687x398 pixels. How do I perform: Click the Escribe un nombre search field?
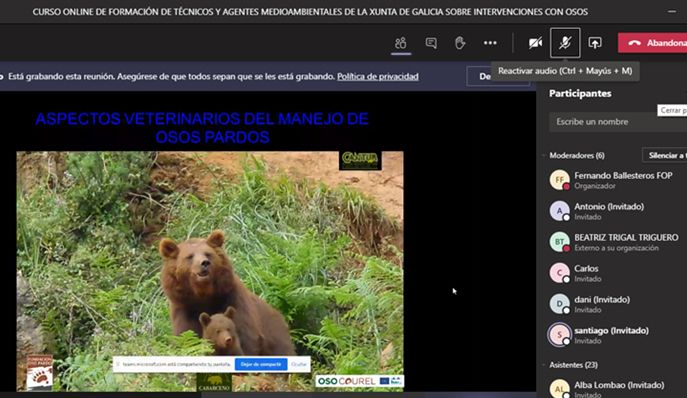pyautogui.click(x=618, y=122)
